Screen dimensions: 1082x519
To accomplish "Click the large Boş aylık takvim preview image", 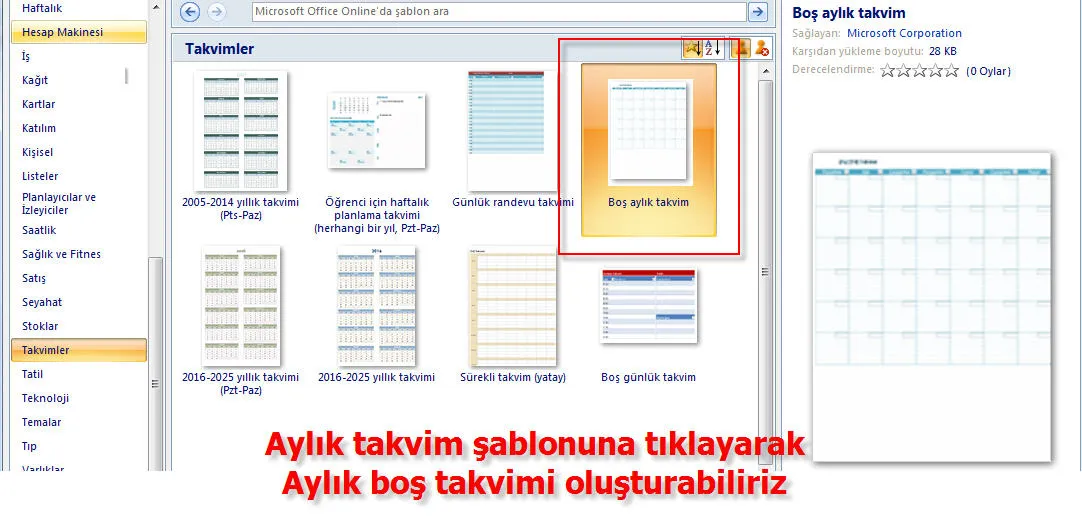I will (931, 307).
